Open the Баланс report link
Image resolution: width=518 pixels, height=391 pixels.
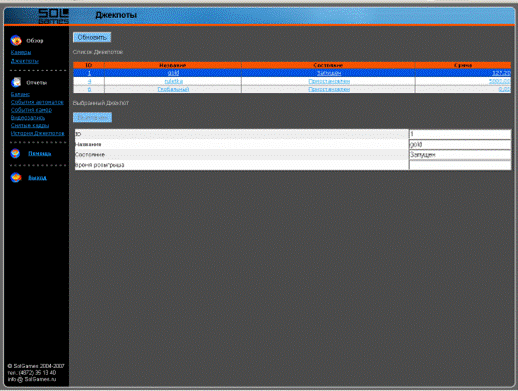(x=20, y=94)
